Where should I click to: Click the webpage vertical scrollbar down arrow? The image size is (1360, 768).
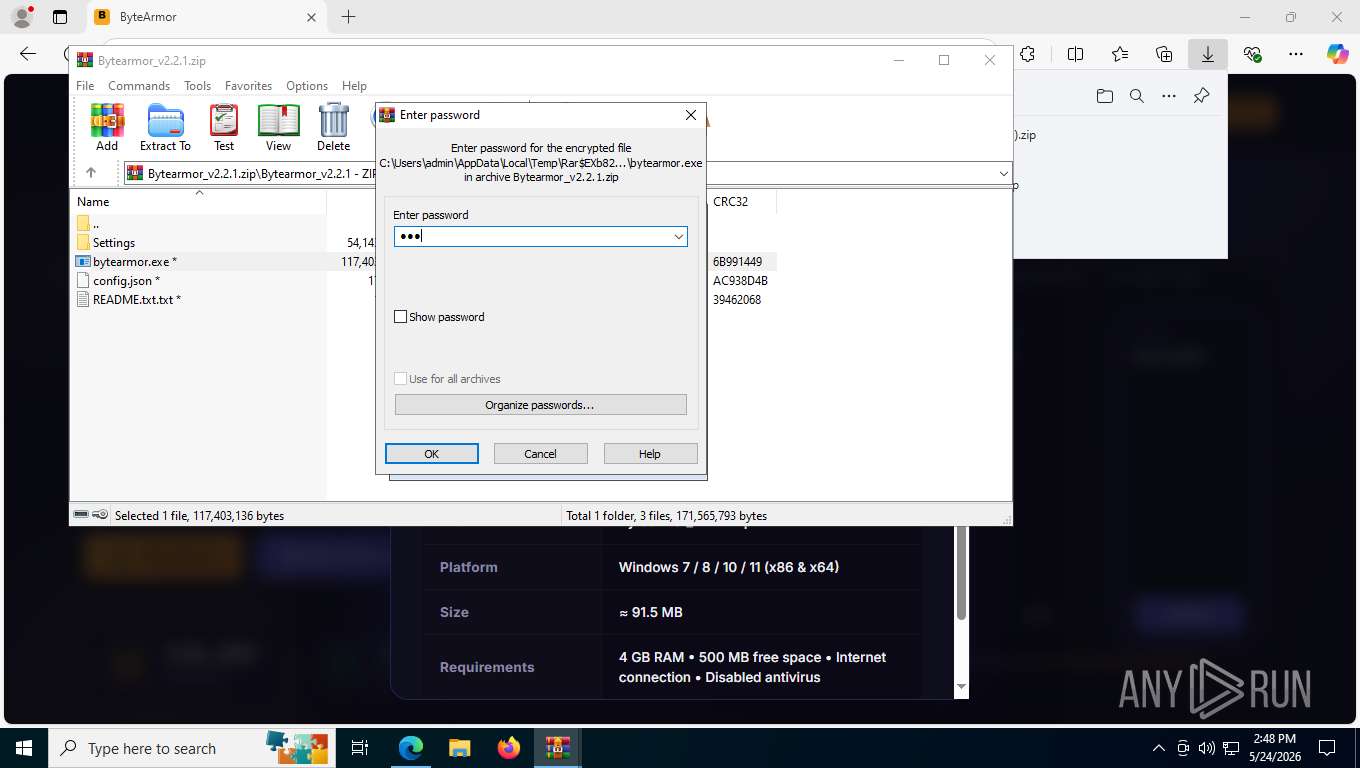click(x=962, y=686)
